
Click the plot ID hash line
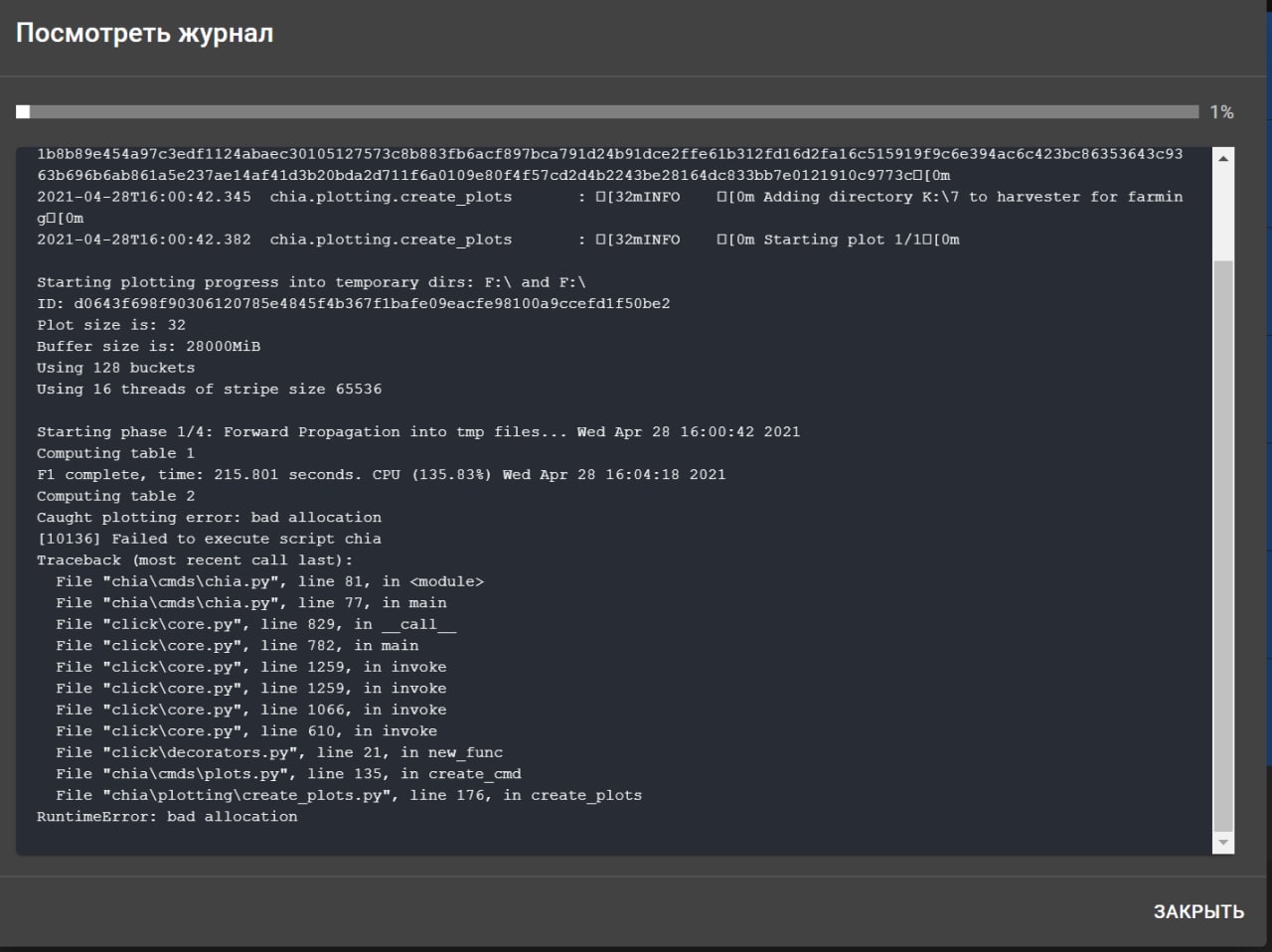pos(353,304)
